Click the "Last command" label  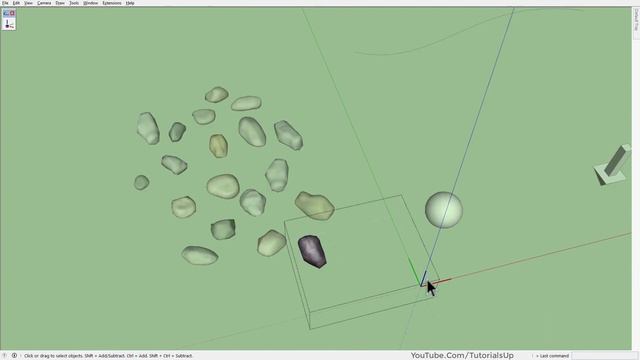point(554,356)
